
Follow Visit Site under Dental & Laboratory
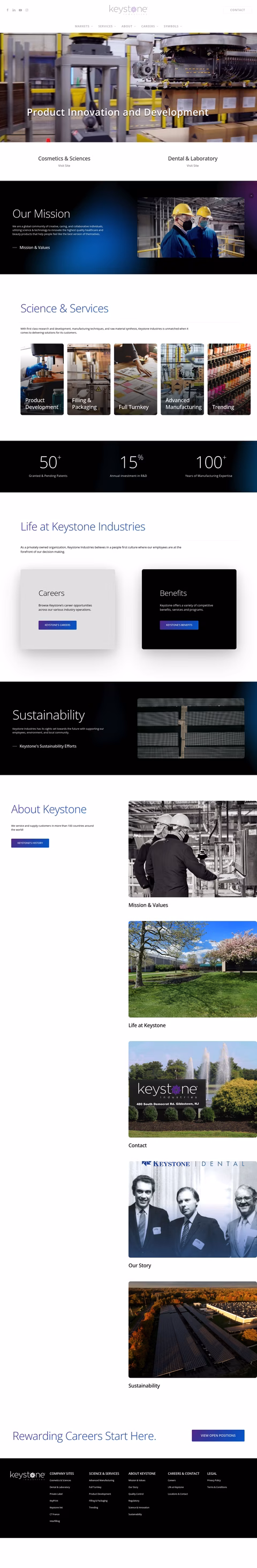point(193,166)
